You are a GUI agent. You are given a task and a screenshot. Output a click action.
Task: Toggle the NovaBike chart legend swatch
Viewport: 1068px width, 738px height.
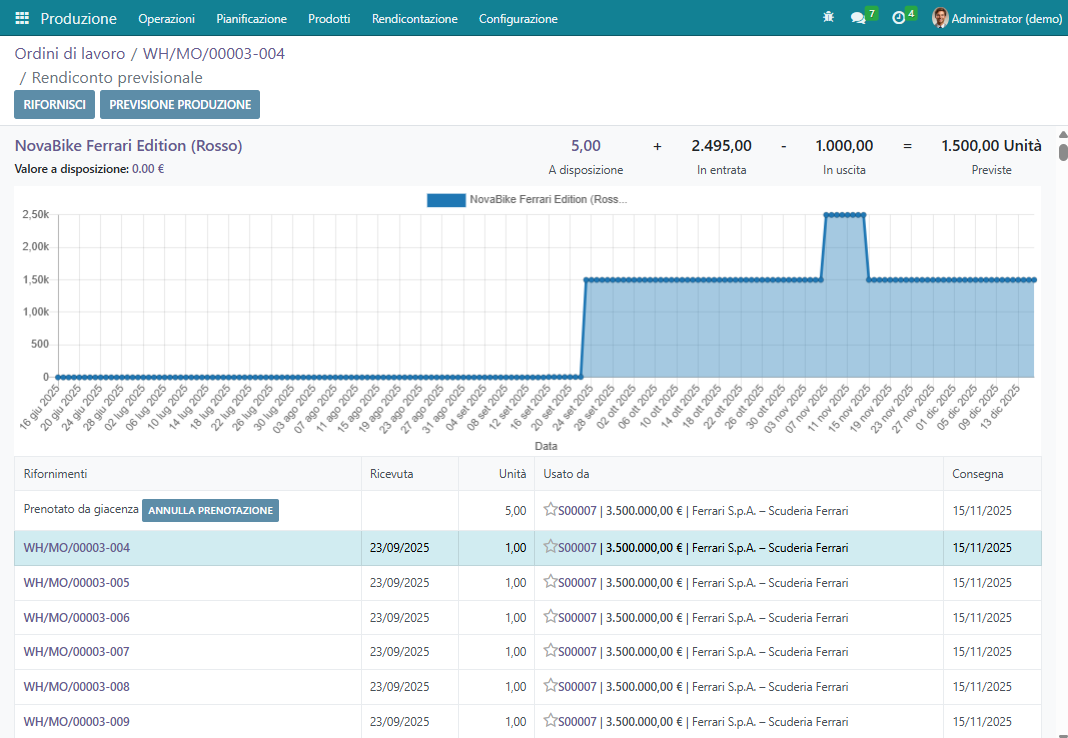pos(446,199)
